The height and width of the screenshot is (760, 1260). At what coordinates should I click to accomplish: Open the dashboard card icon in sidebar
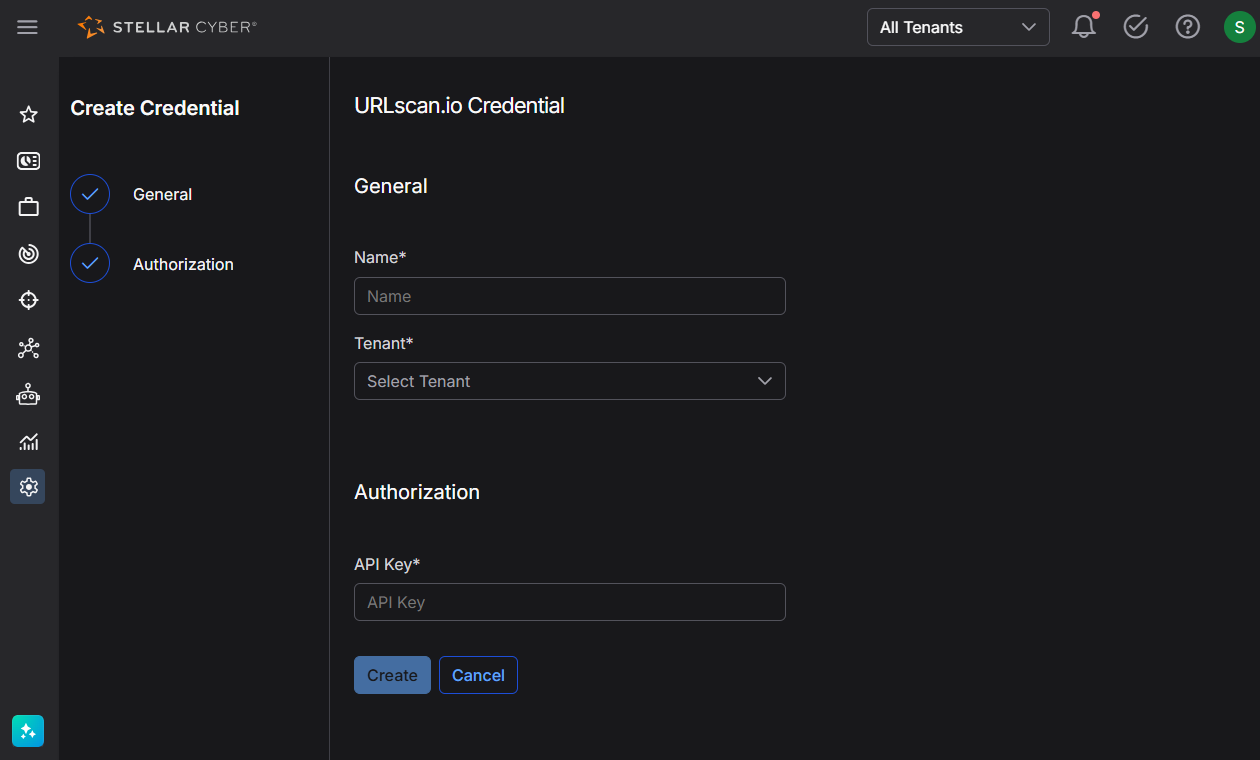[x=28, y=161]
